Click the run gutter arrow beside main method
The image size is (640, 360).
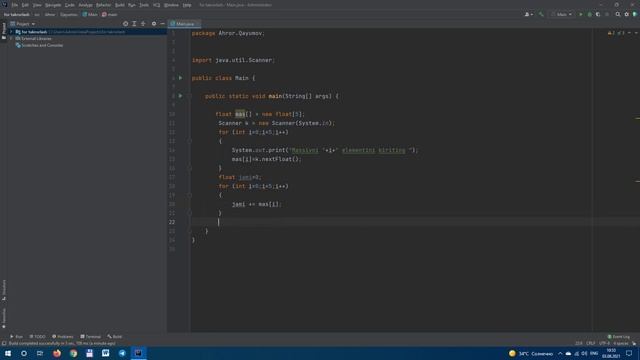[x=180, y=96]
